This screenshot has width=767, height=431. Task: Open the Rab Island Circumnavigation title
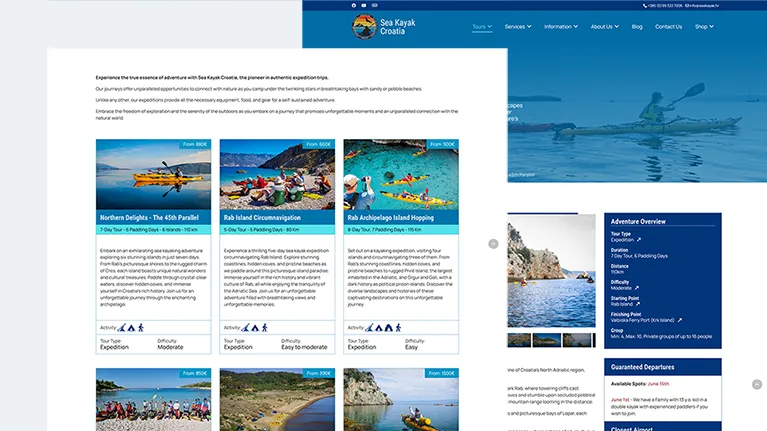[262, 218]
